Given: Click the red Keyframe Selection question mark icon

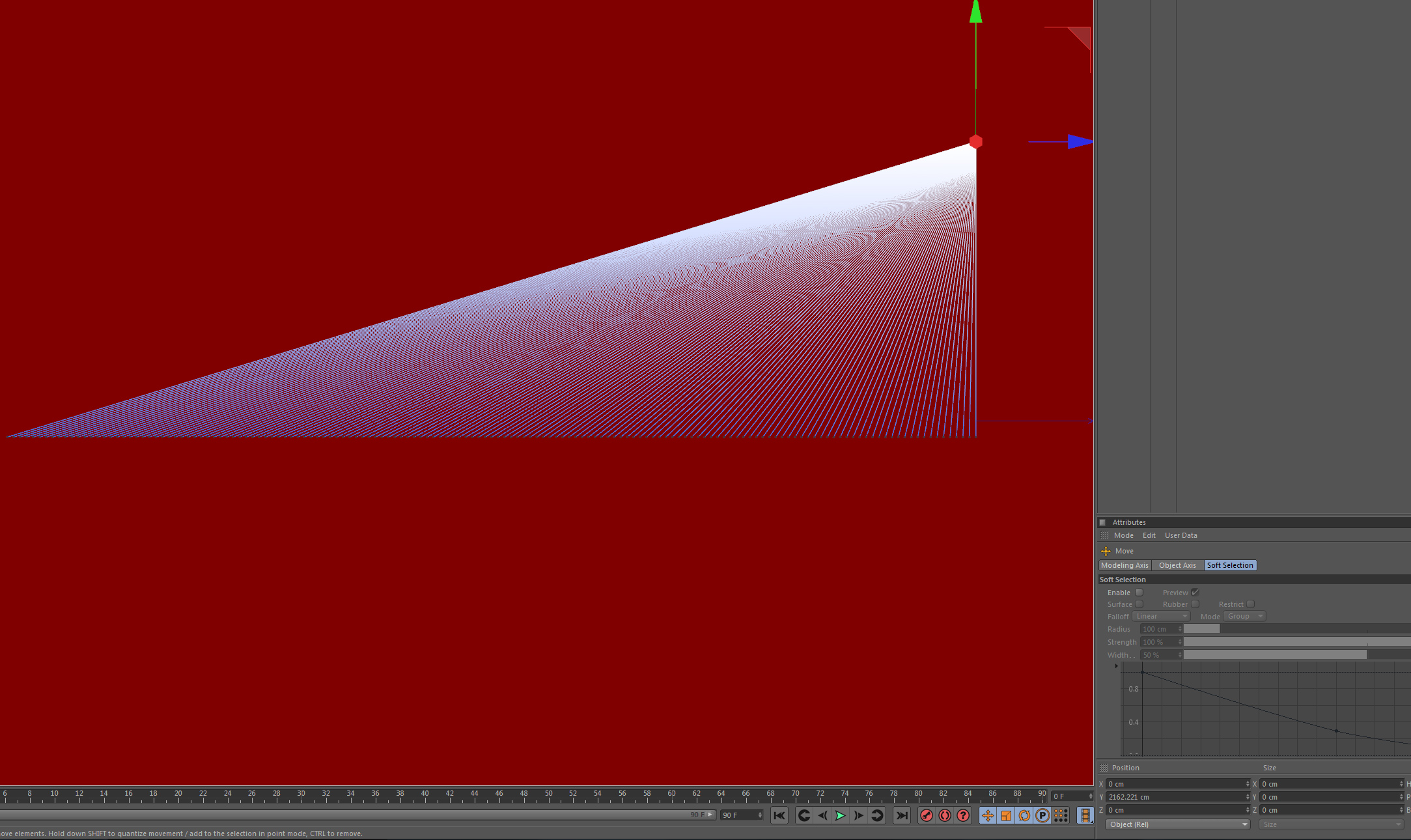Looking at the screenshot, I should tap(963, 815).
